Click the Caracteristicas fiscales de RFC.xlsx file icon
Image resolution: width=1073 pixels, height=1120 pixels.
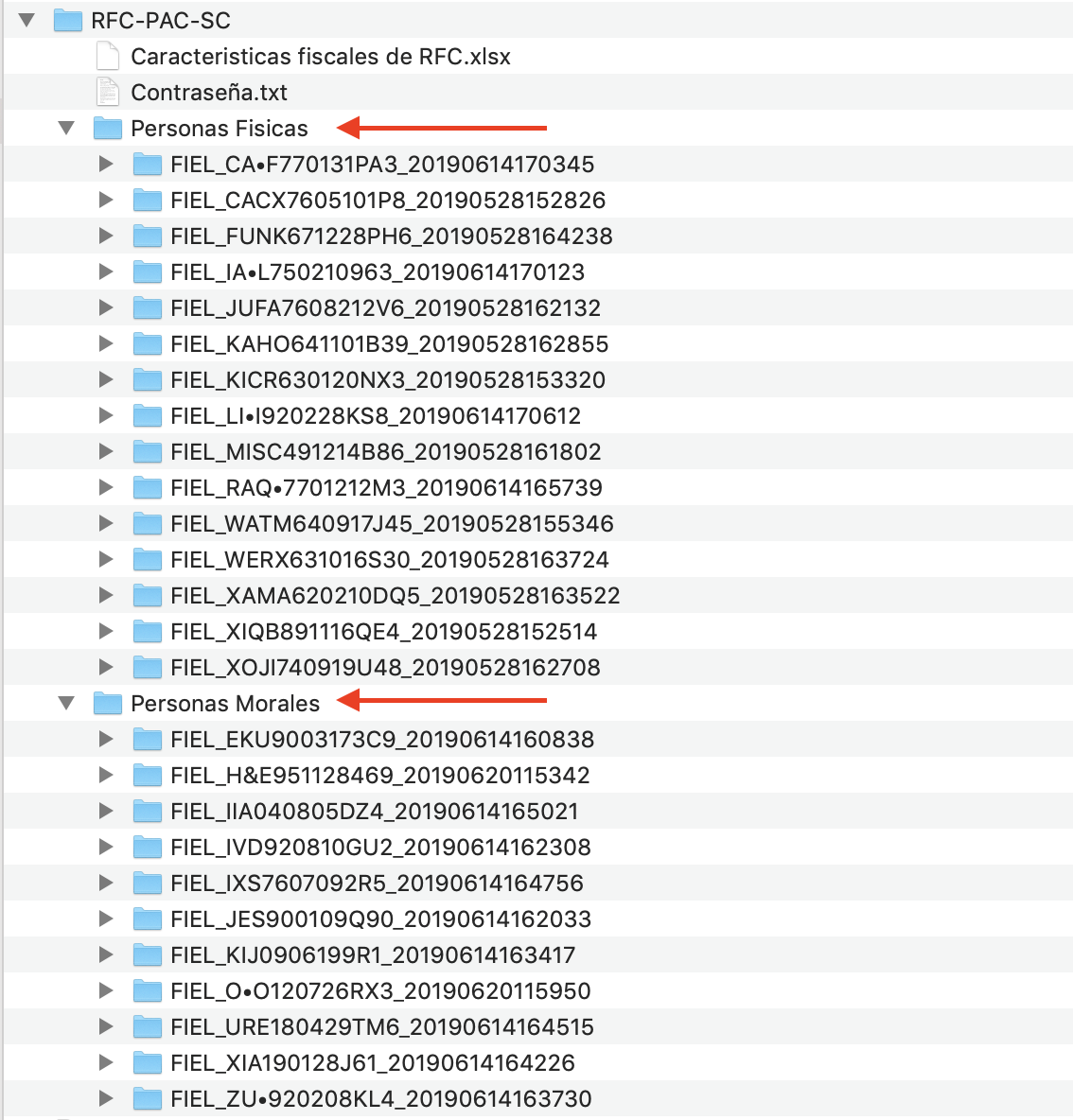(107, 56)
